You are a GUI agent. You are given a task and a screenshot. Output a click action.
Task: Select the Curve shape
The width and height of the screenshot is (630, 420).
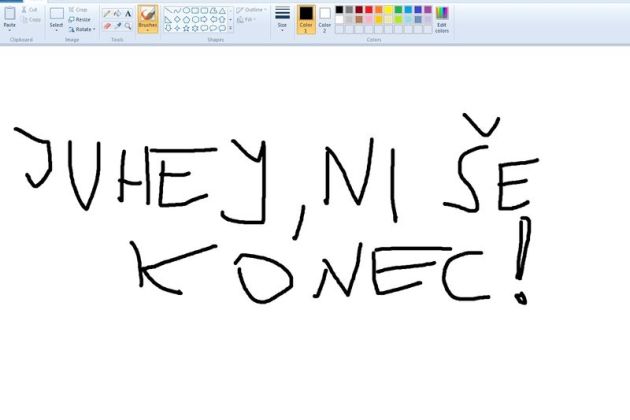pos(177,10)
